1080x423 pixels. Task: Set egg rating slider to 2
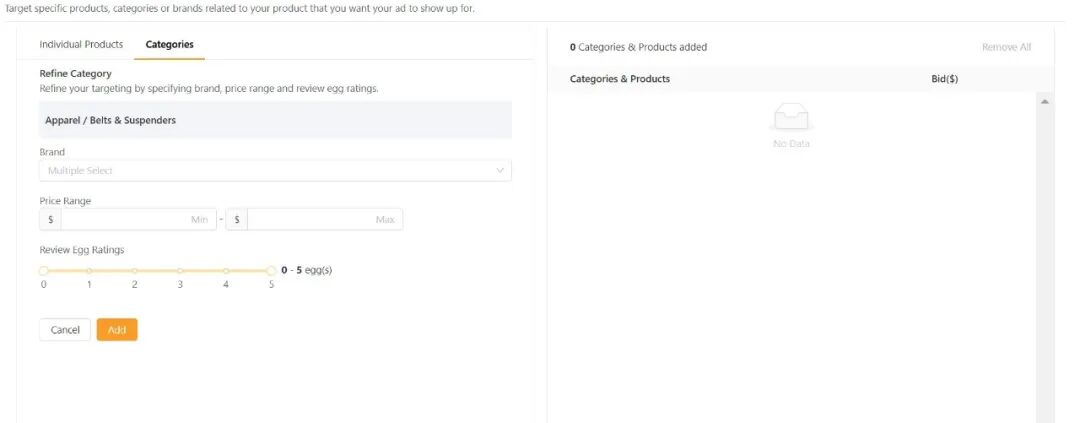click(135, 270)
